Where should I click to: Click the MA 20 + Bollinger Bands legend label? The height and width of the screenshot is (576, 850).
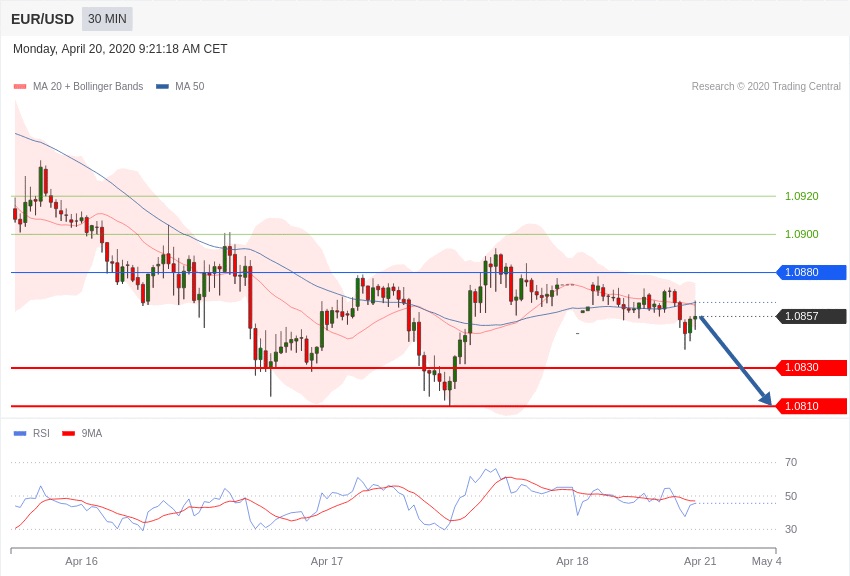[x=88, y=87]
